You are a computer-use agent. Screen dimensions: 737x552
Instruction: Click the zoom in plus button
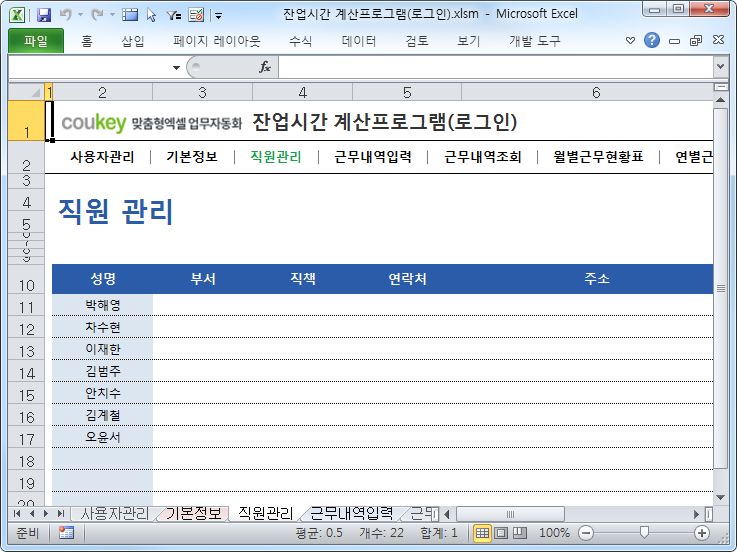tap(702, 533)
